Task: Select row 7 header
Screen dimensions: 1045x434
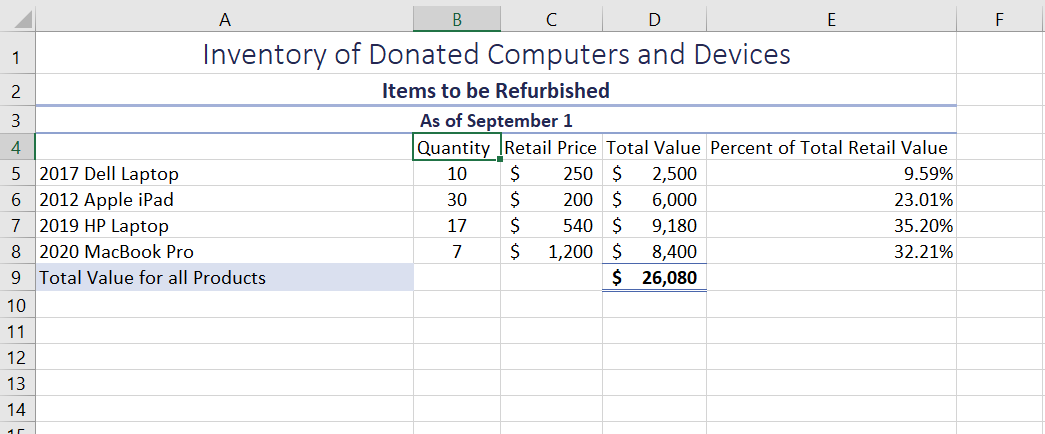Action: pyautogui.click(x=17, y=225)
